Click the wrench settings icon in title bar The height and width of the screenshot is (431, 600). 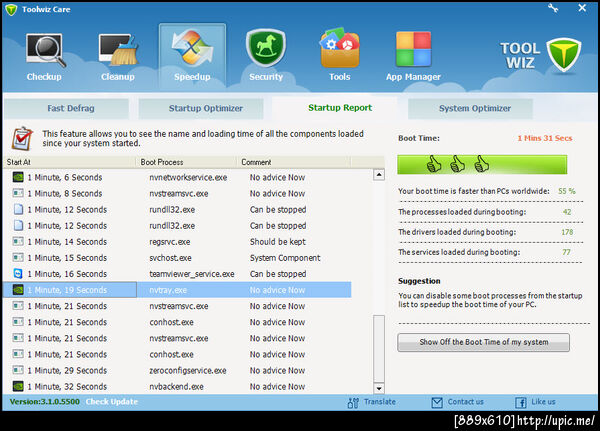tap(553, 8)
